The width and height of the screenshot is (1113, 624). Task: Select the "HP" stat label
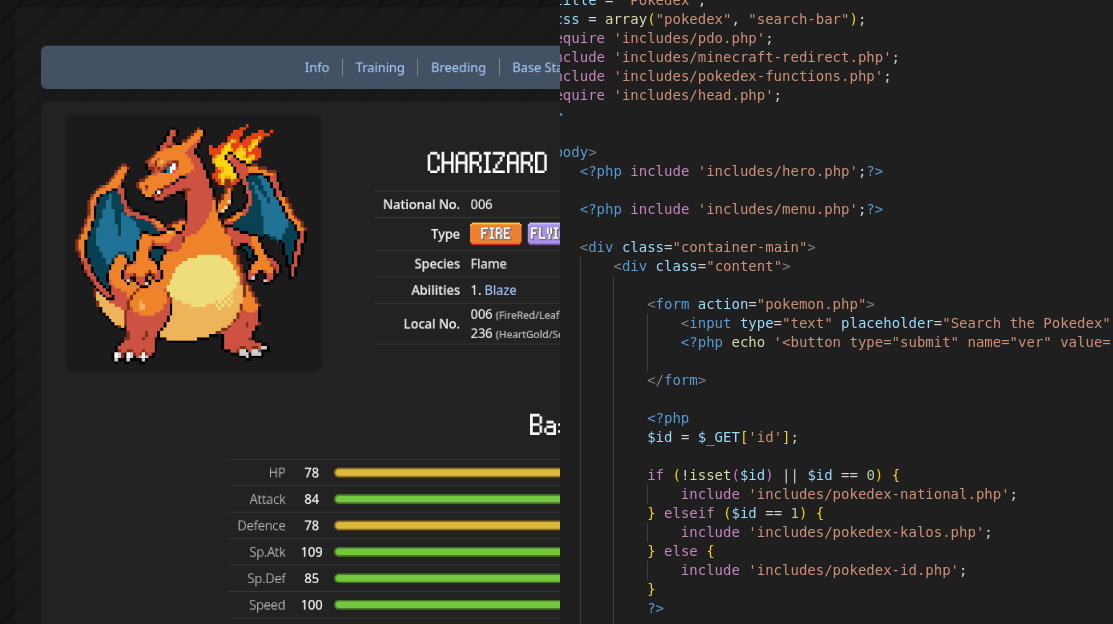277,473
